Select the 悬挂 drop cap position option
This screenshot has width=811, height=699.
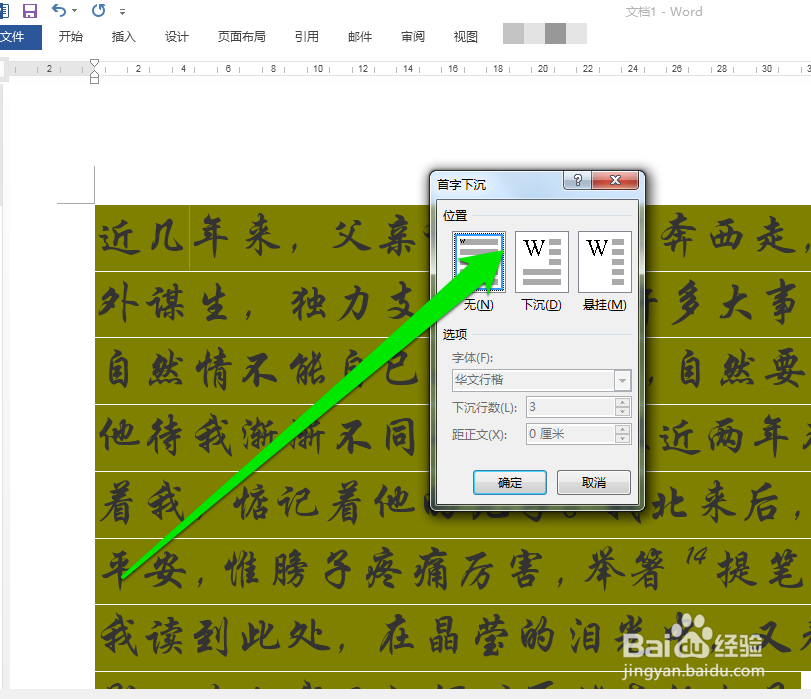click(x=603, y=261)
